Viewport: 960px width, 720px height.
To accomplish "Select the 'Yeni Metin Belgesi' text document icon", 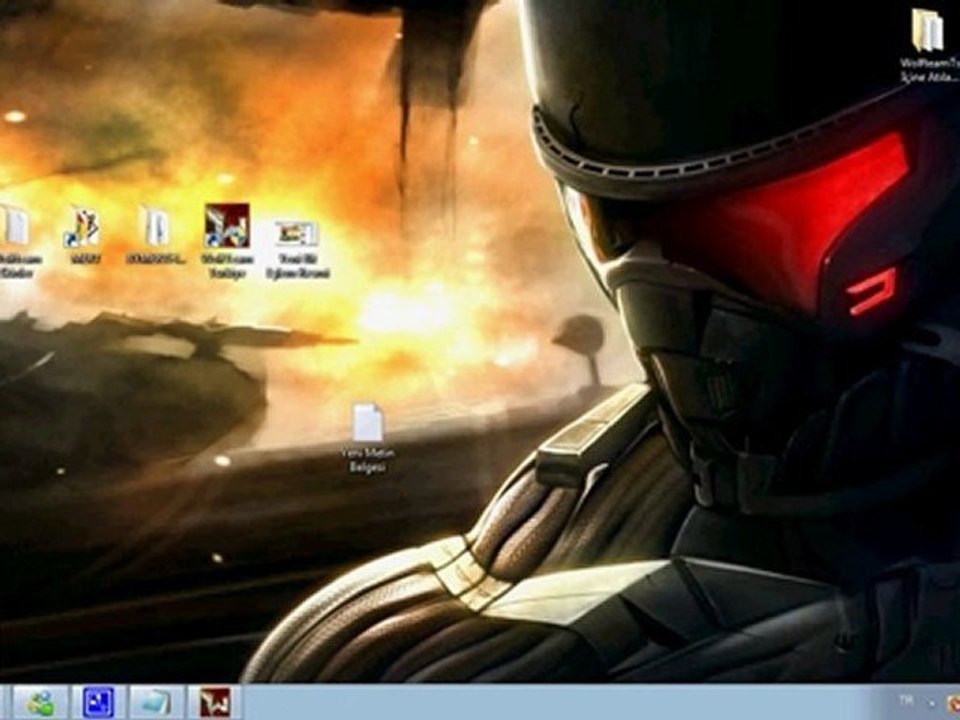I will coord(368,422).
